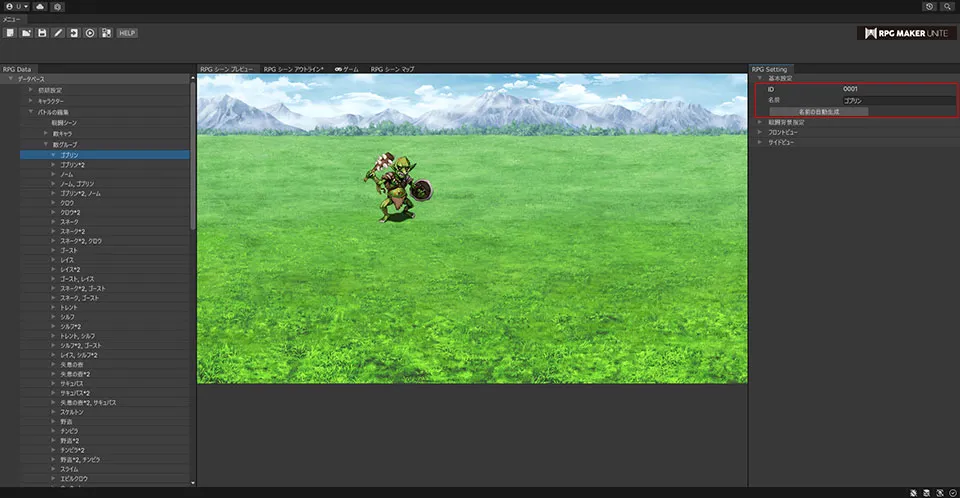Expand the キャラクター tree node

click(31, 101)
